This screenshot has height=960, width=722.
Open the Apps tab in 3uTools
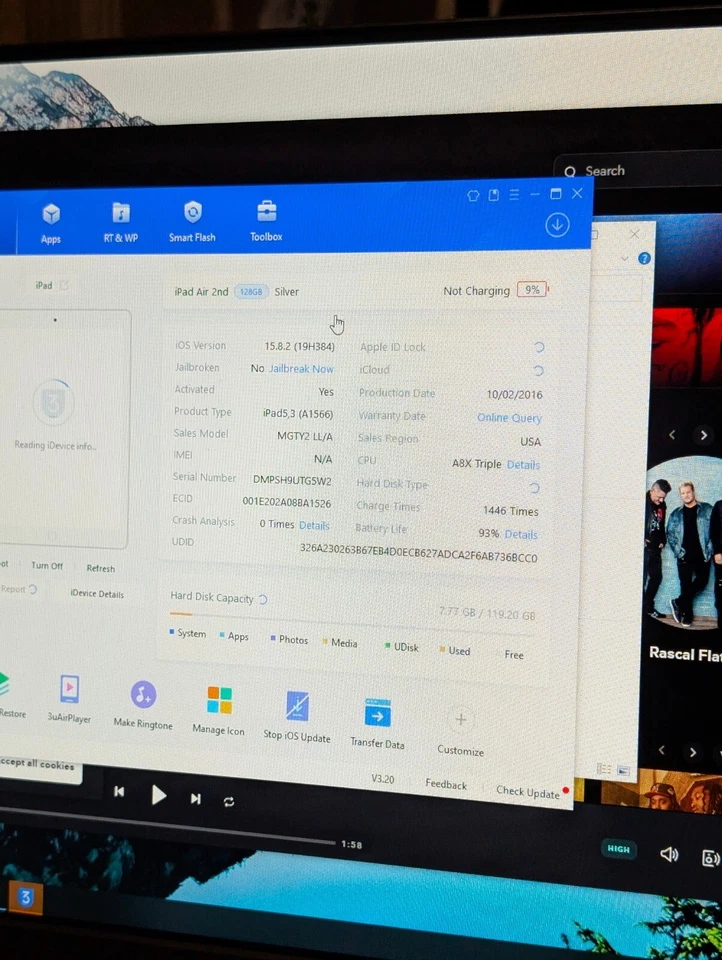pos(51,224)
